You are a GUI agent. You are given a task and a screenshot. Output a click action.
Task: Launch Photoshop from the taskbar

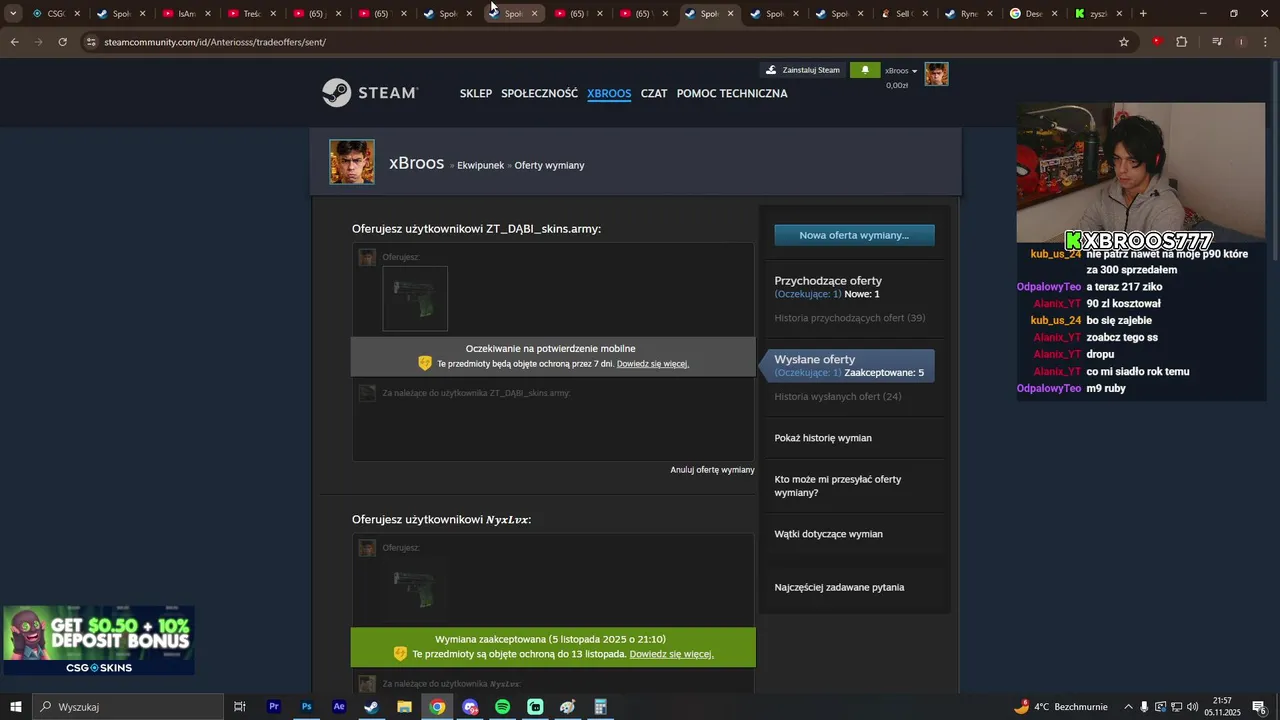coord(306,707)
